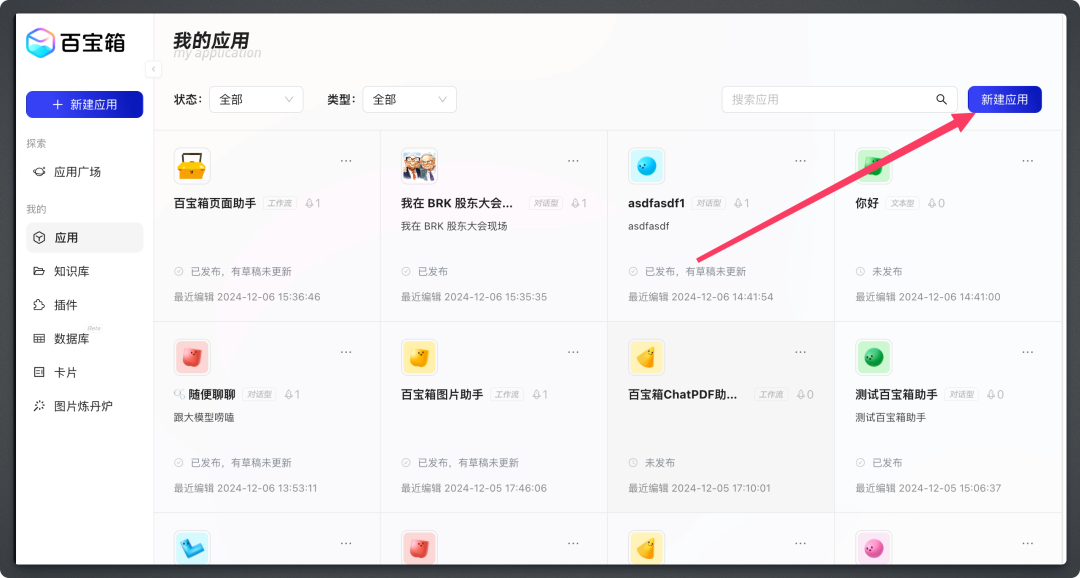Open 应用广场 in the sidebar
Image resolution: width=1080 pixels, height=578 pixels.
click(x=85, y=172)
